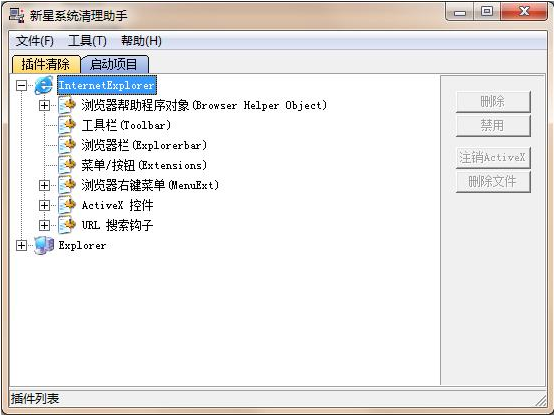Screen dimensions: 554x415
Task: Select the 菜单/按钮 (Extensions) tree item
Action: pos(144,165)
